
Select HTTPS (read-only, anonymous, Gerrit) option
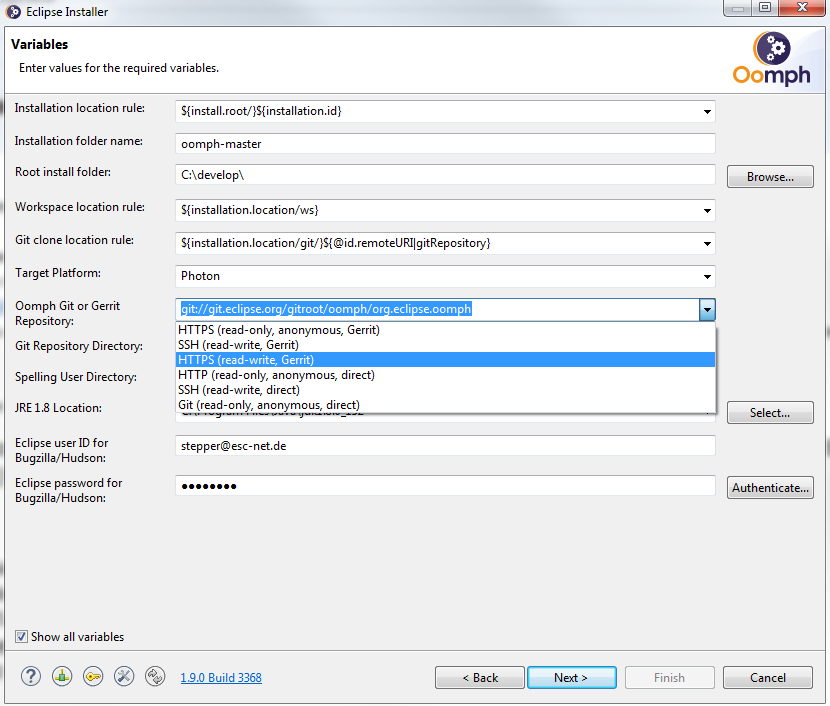pyautogui.click(x=445, y=330)
